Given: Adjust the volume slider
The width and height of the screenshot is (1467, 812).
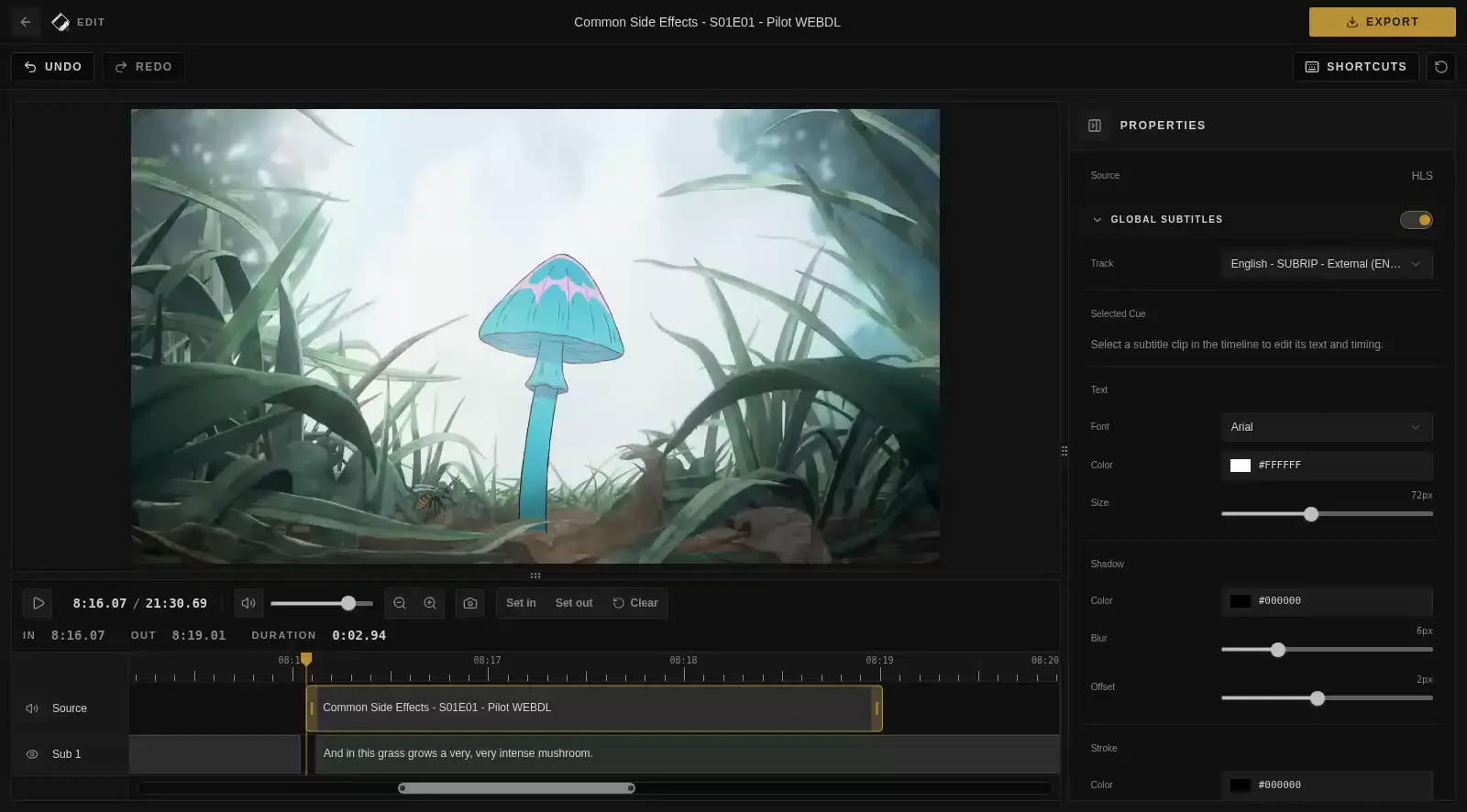Looking at the screenshot, I should (x=322, y=603).
